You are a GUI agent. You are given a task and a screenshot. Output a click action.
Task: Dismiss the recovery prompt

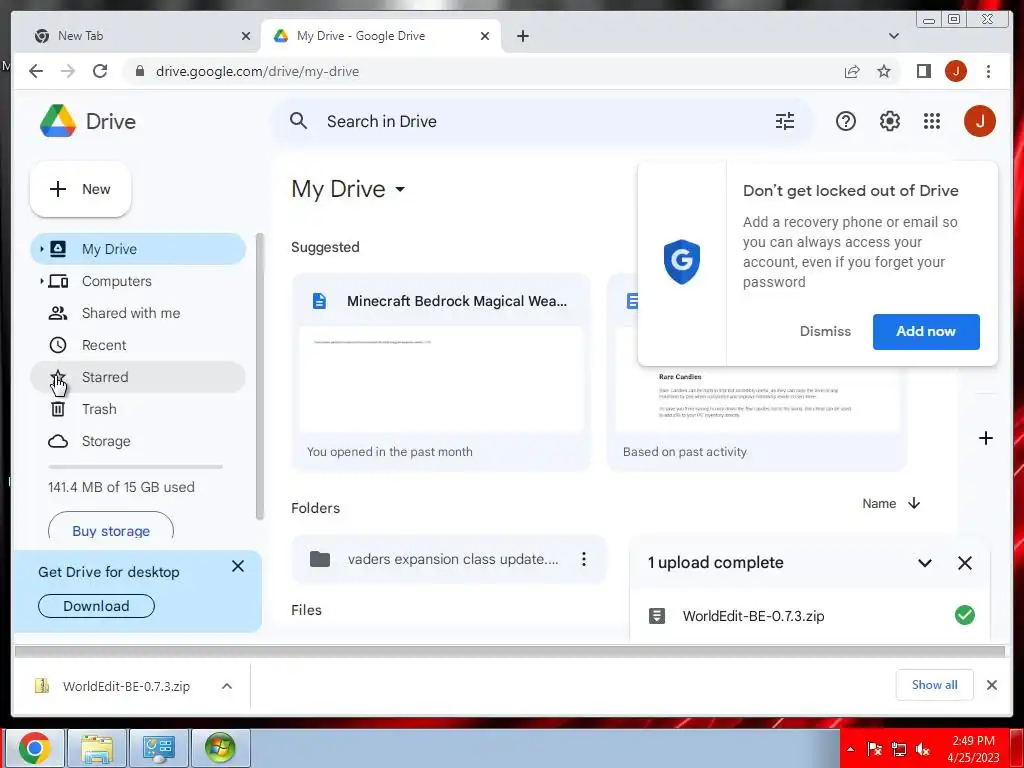825,331
